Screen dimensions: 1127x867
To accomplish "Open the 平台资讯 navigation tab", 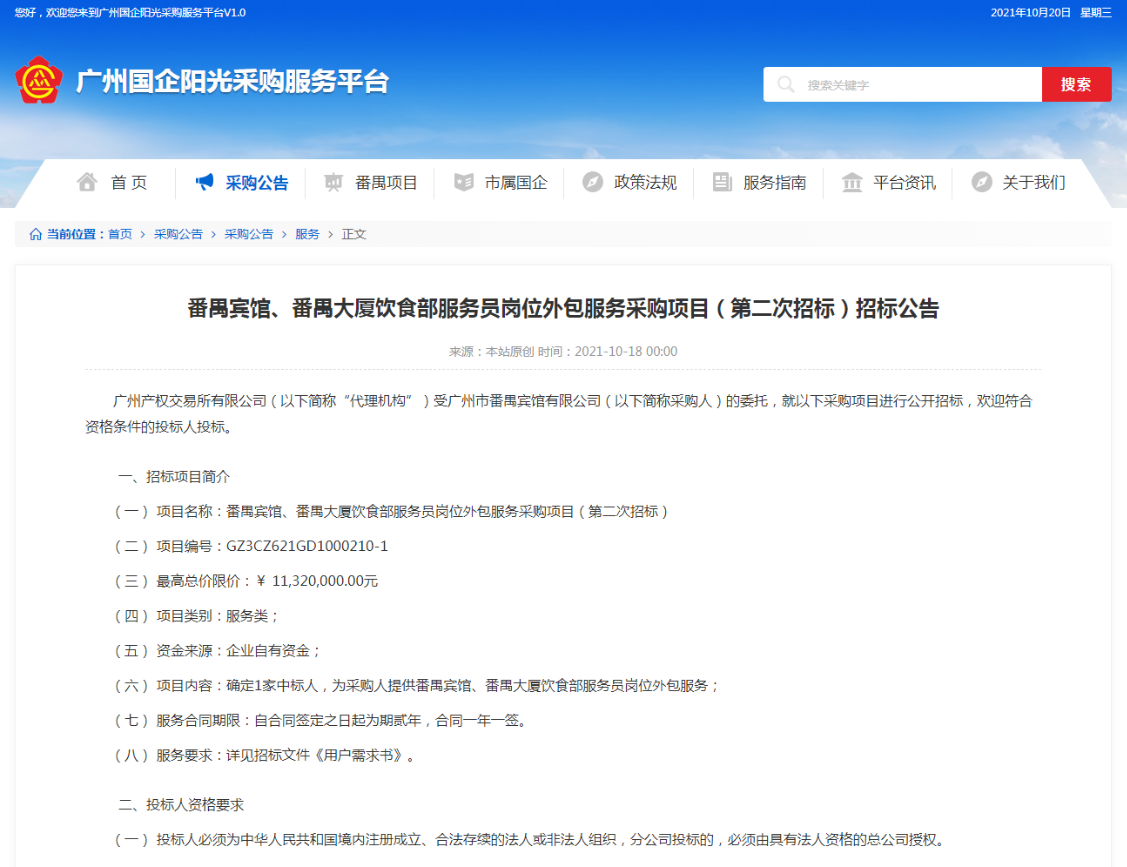I will pyautogui.click(x=904, y=183).
